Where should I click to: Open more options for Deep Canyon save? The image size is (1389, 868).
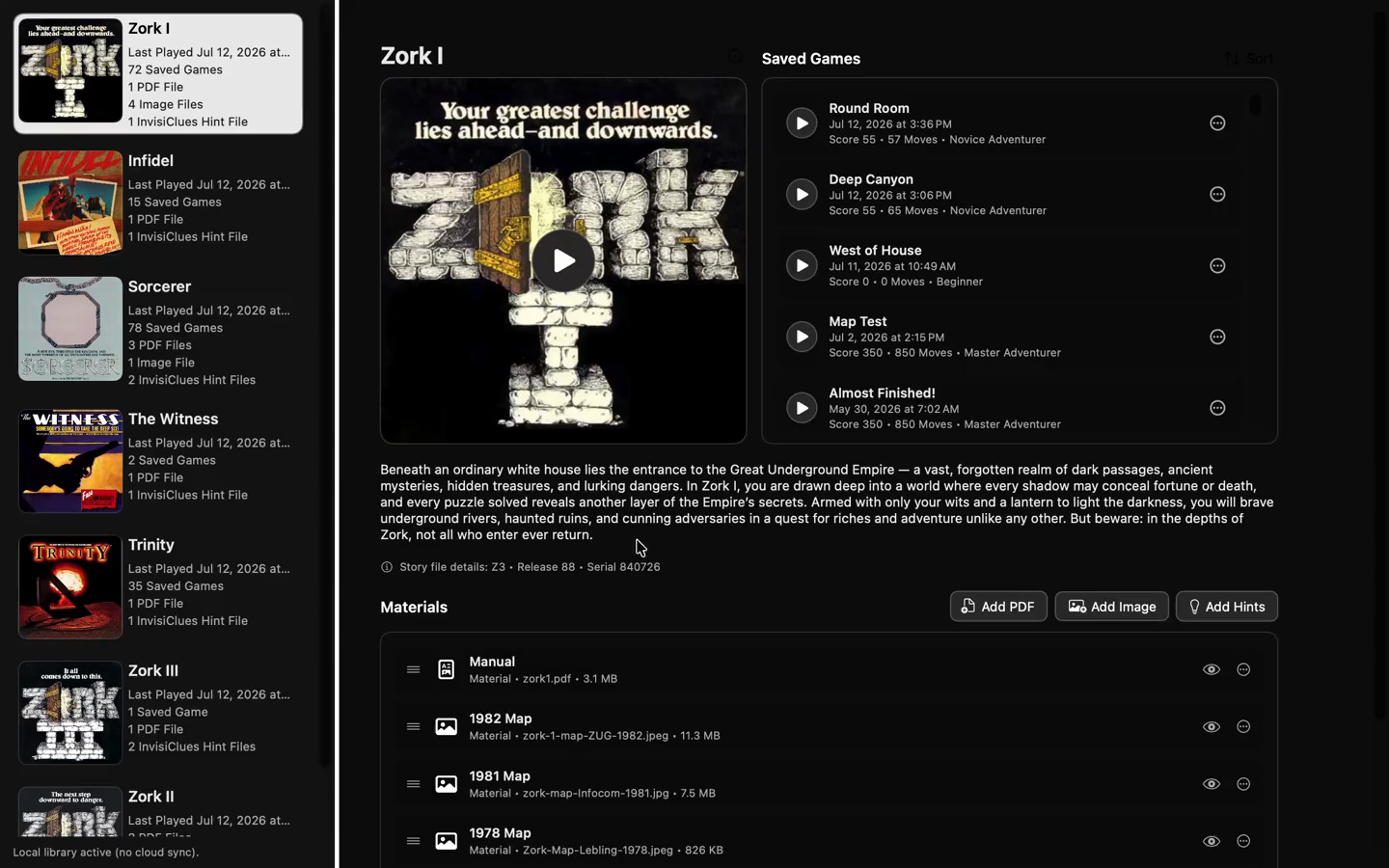1217,195
